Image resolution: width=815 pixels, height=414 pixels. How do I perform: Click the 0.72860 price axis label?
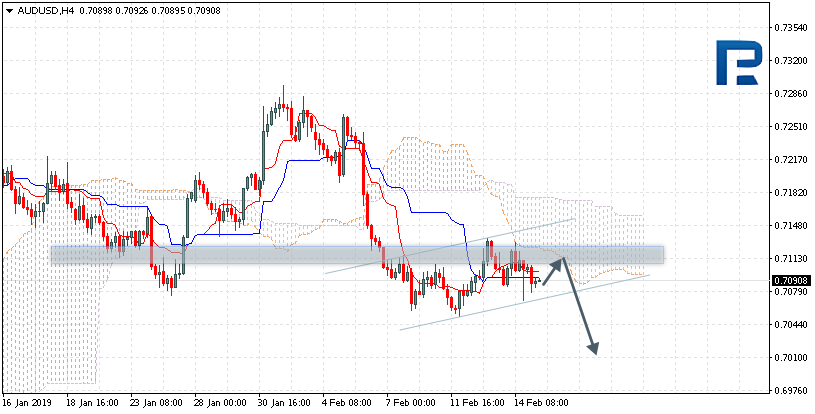pyautogui.click(x=792, y=94)
